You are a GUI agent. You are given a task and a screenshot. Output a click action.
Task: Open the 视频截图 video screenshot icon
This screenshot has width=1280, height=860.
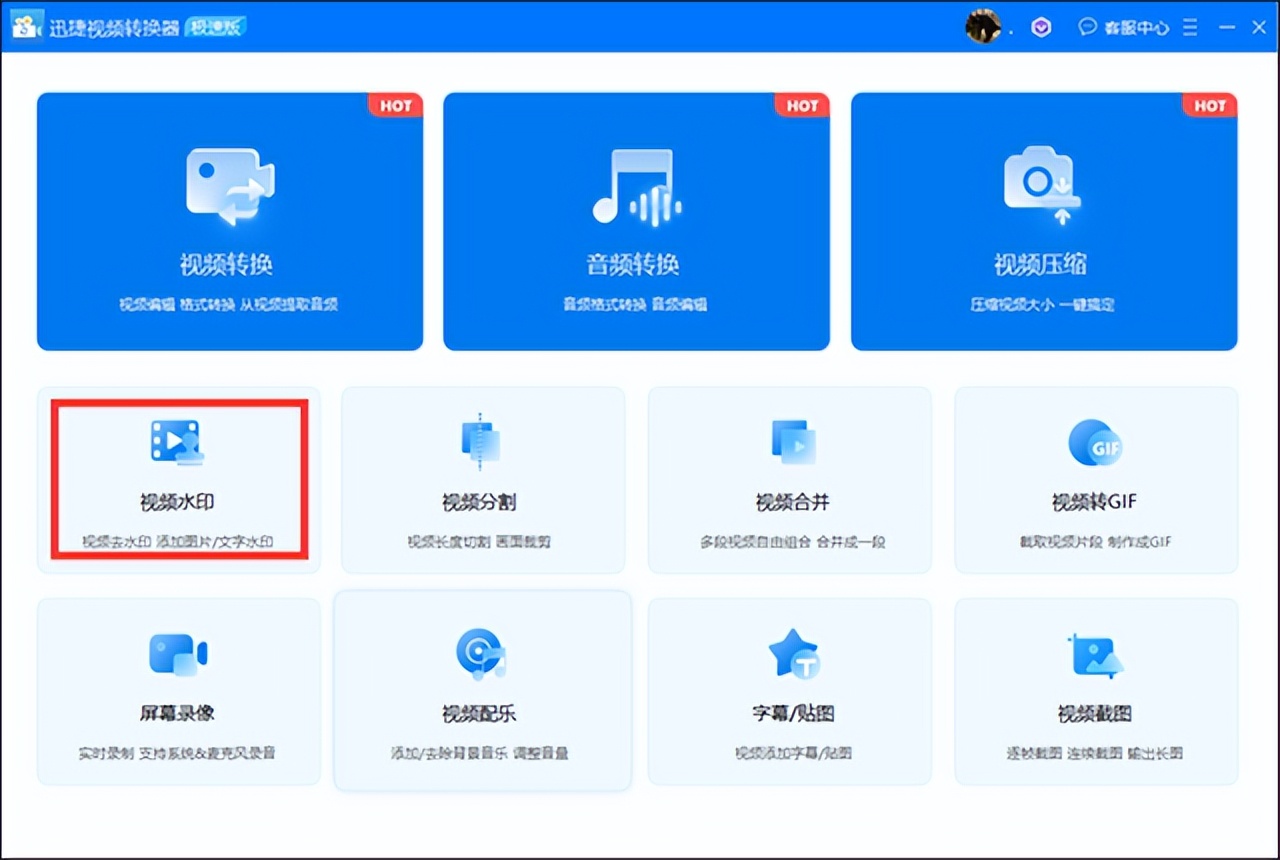1095,655
